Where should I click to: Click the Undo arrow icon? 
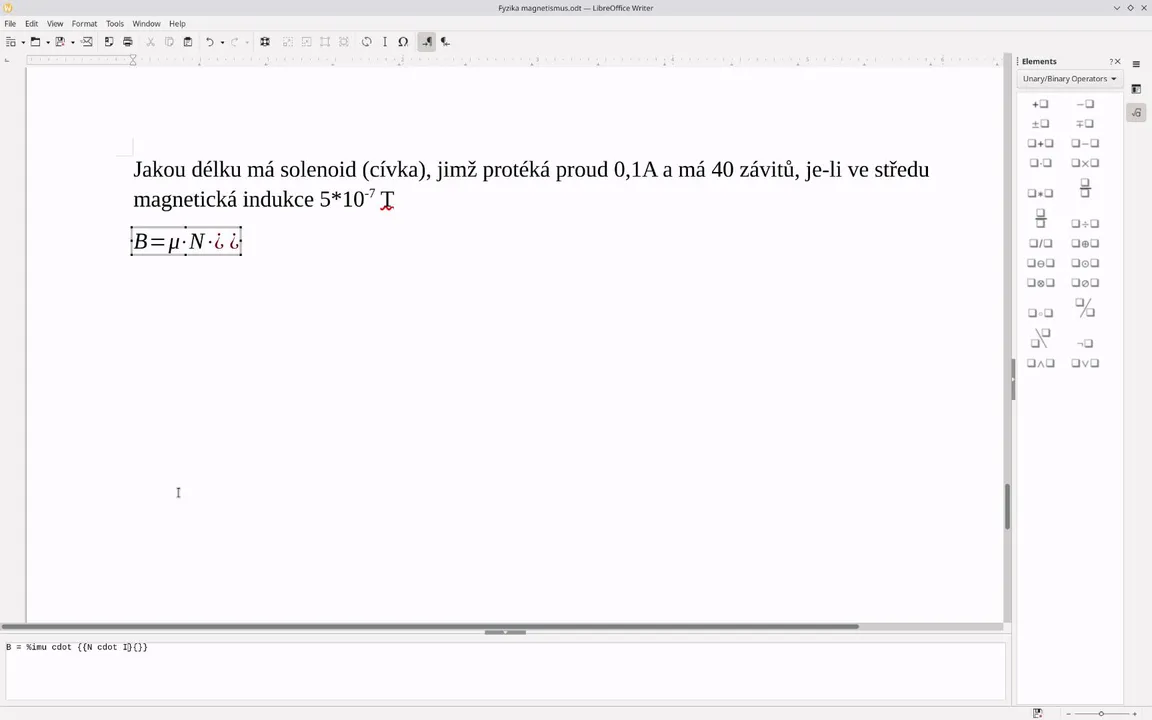[210, 42]
